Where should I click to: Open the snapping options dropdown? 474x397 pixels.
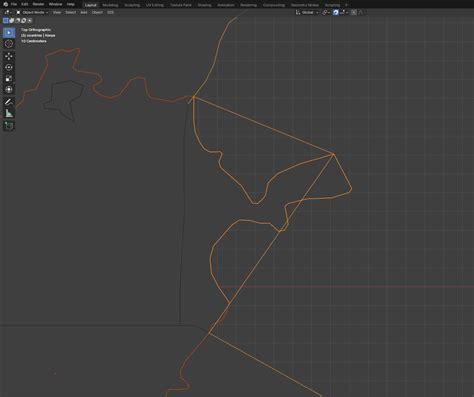[344, 12]
